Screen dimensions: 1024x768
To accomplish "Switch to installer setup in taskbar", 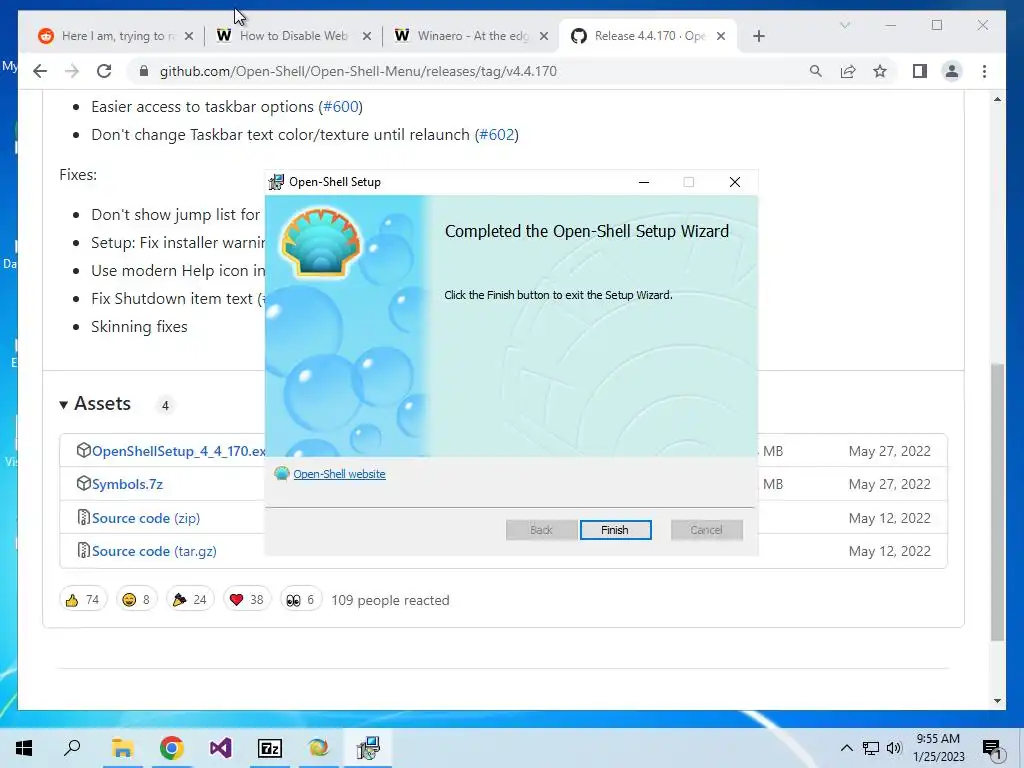I will [x=368, y=748].
